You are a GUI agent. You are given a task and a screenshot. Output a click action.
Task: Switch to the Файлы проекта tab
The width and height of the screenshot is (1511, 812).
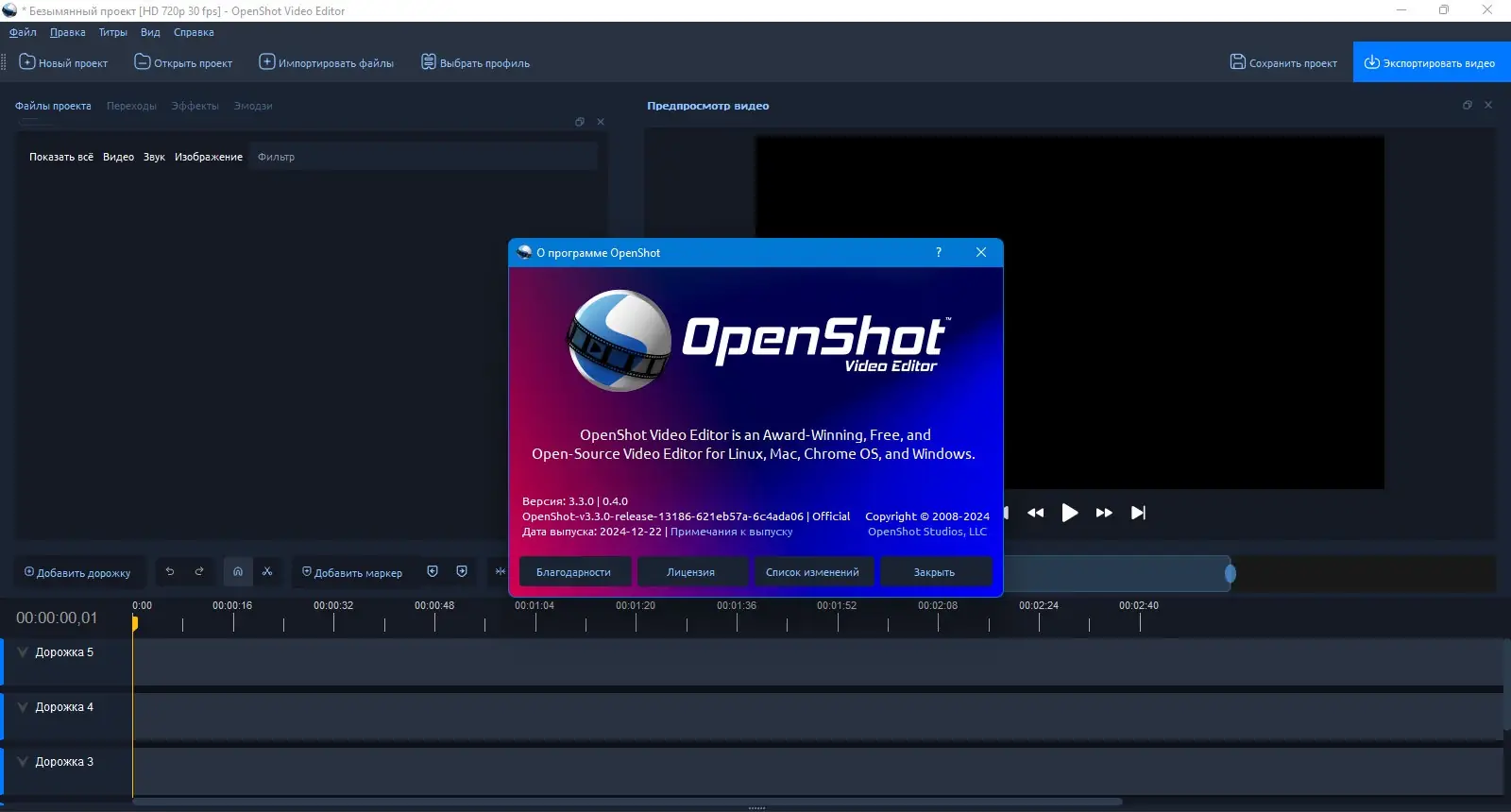click(53, 106)
